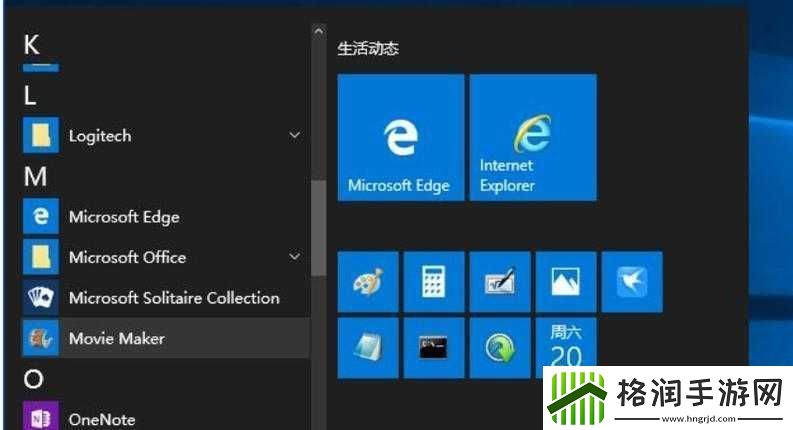Open the pen handwriting input tile
Viewport: 793px width, 430px height.
[499, 282]
